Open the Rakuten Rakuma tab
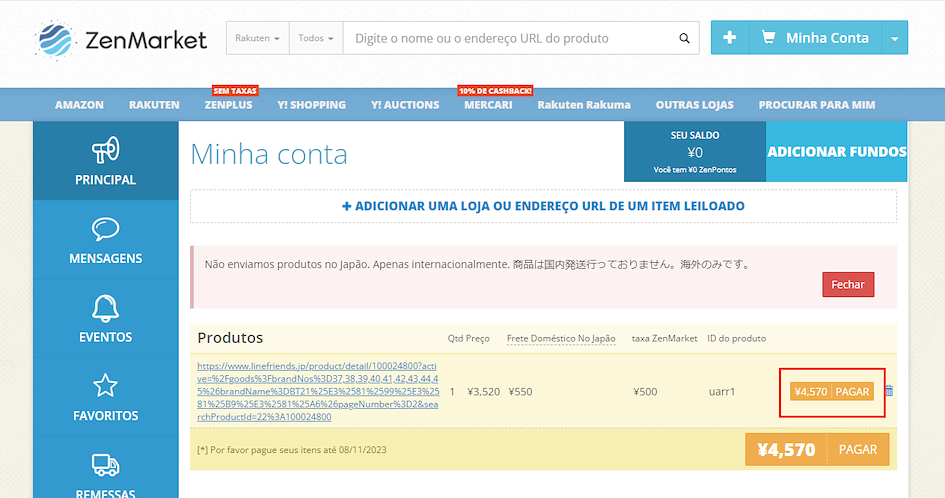Screen dimensions: 945x498 tap(584, 105)
